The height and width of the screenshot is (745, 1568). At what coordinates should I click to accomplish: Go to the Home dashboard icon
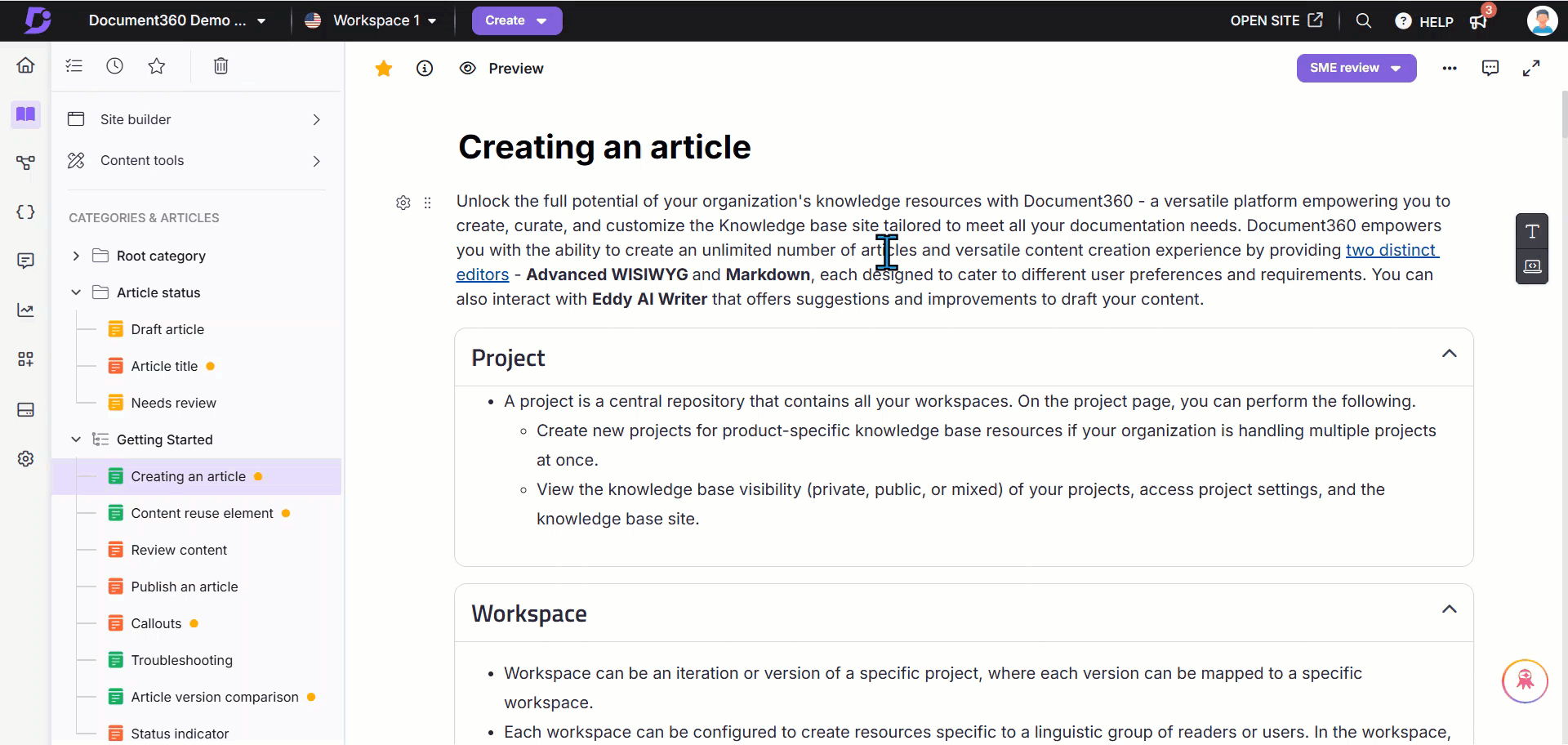click(x=26, y=65)
